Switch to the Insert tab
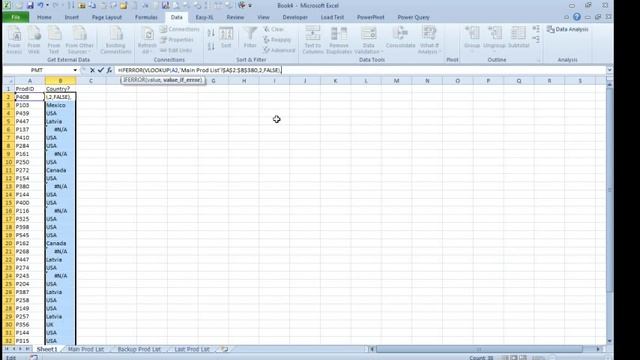 pos(71,17)
